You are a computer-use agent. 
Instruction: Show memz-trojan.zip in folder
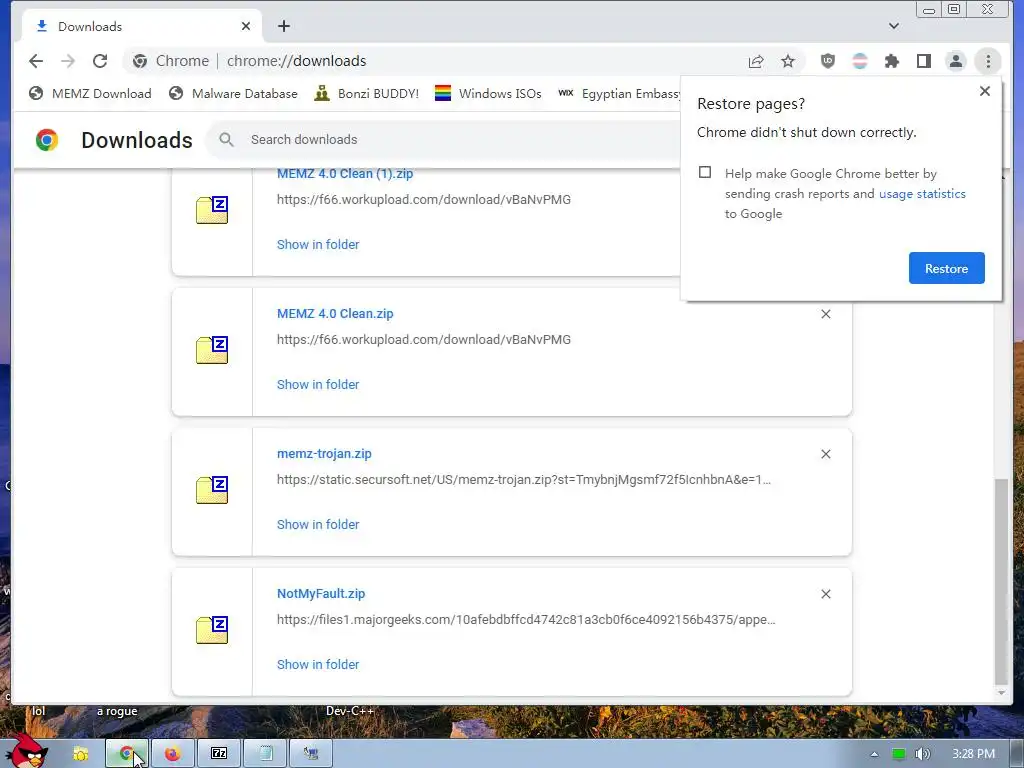(x=318, y=524)
